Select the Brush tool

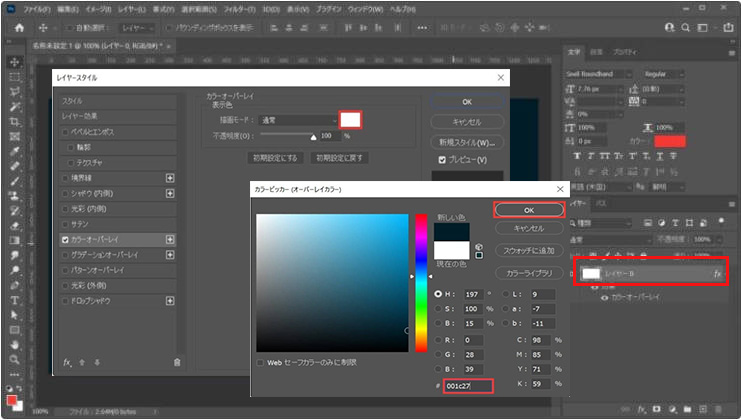click(x=15, y=181)
